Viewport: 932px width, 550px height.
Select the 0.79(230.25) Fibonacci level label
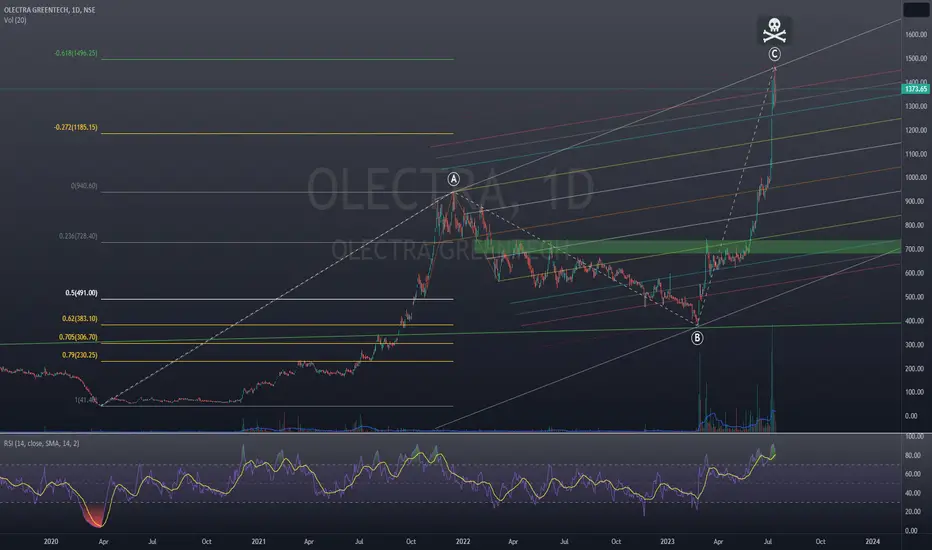tap(80, 355)
